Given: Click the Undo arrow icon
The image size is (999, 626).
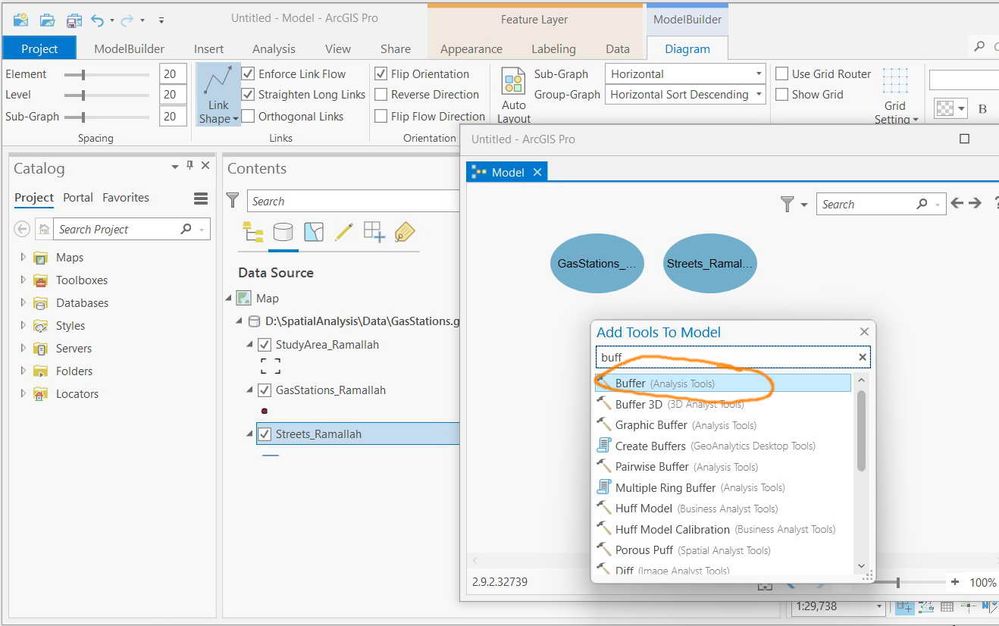Looking at the screenshot, I should point(97,20).
